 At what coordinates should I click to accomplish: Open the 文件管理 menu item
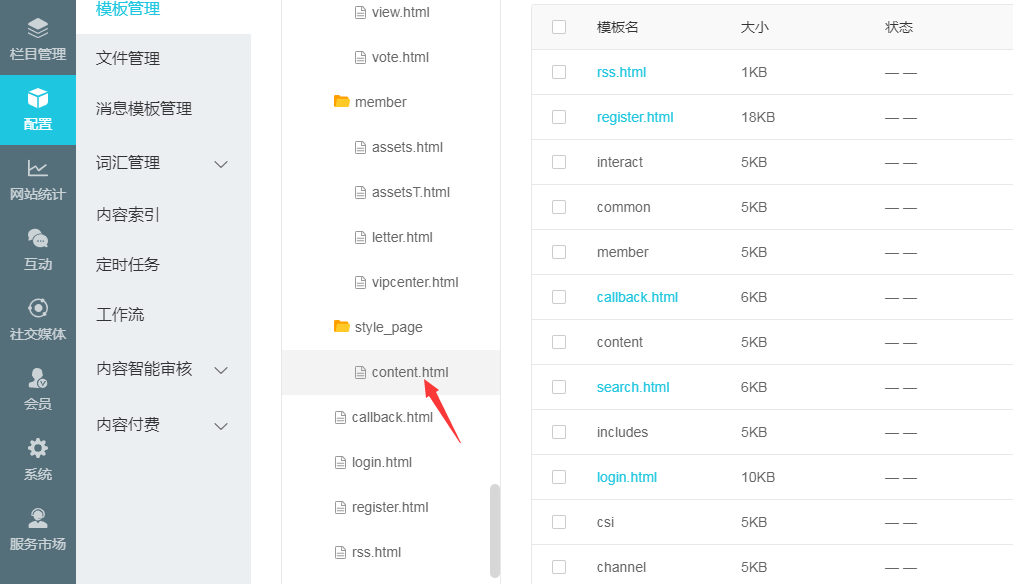click(128, 58)
